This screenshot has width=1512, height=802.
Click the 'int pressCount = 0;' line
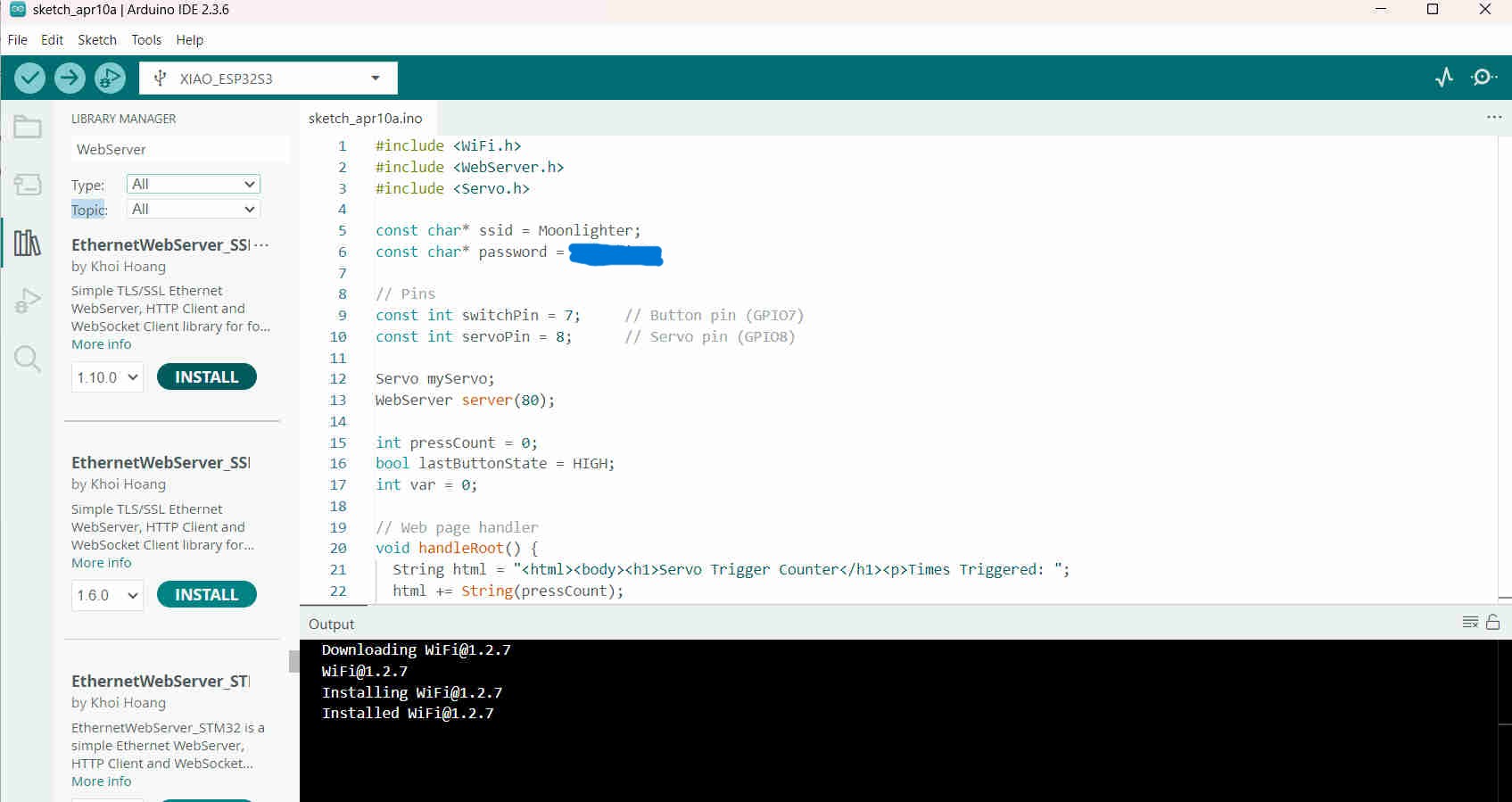click(457, 443)
